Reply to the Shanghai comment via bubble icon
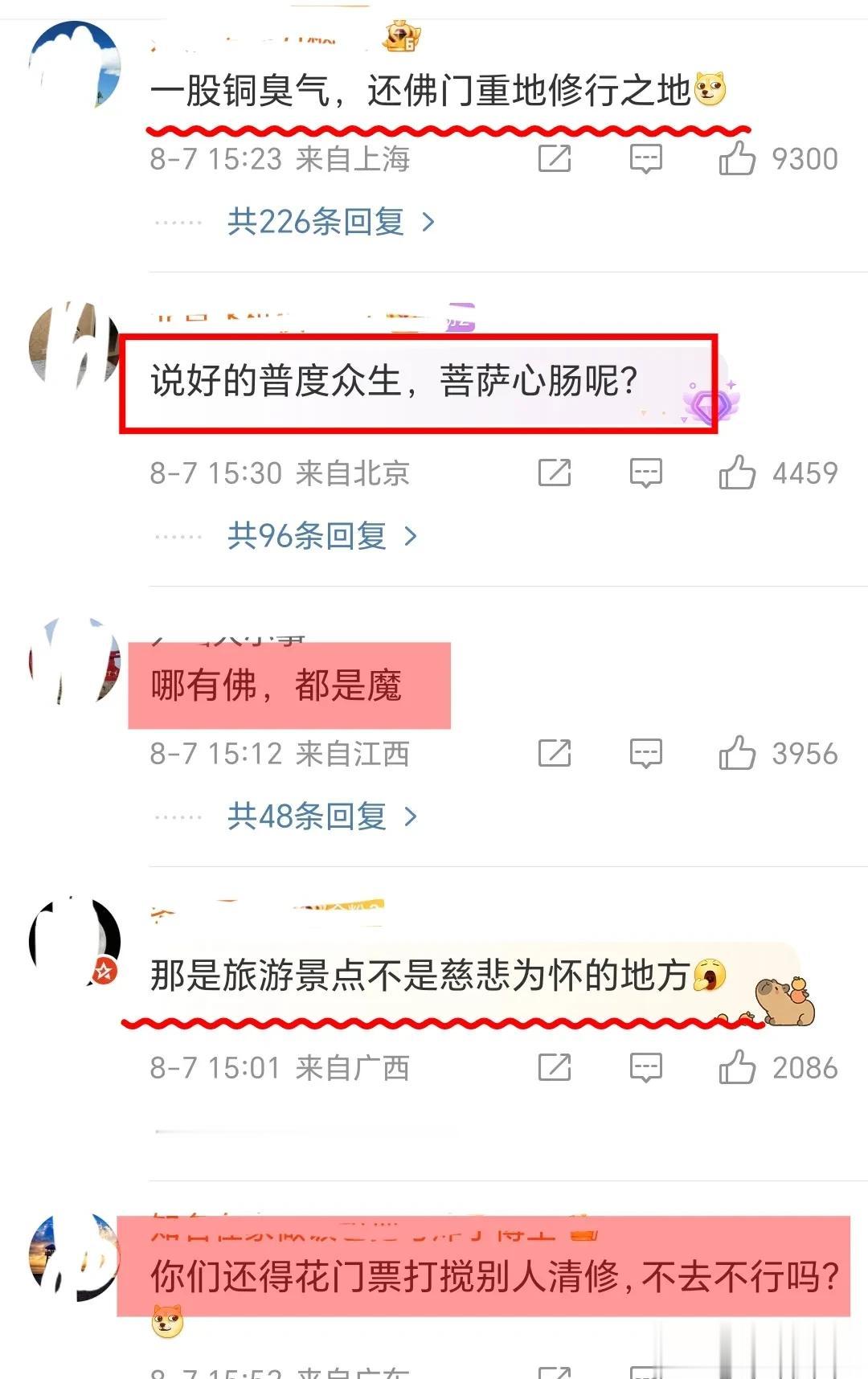This screenshot has width=868, height=1379. point(646,159)
